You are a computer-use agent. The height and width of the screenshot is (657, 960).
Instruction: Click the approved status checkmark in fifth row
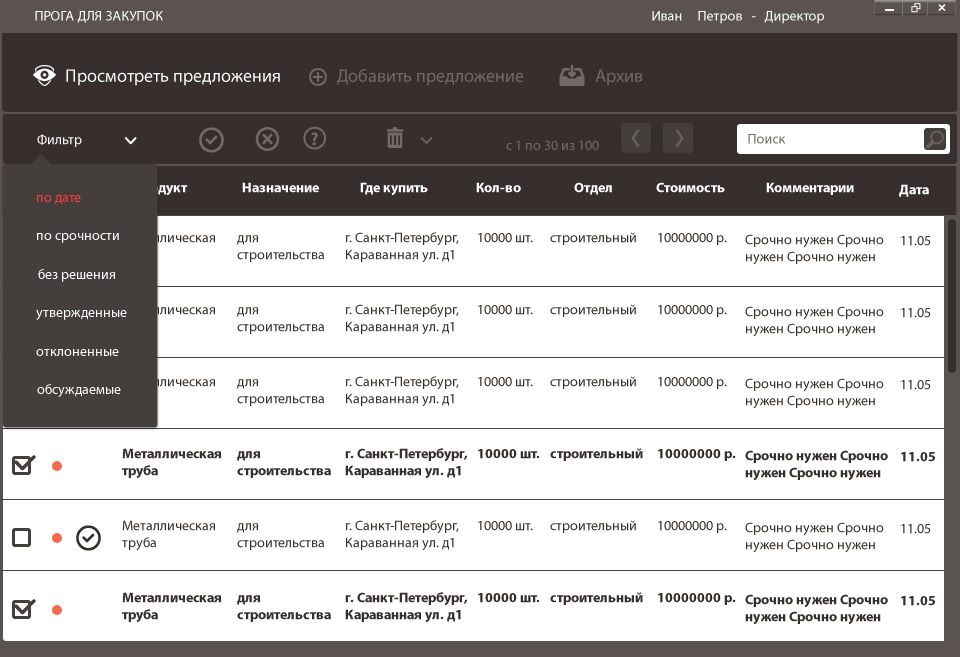pyautogui.click(x=89, y=538)
